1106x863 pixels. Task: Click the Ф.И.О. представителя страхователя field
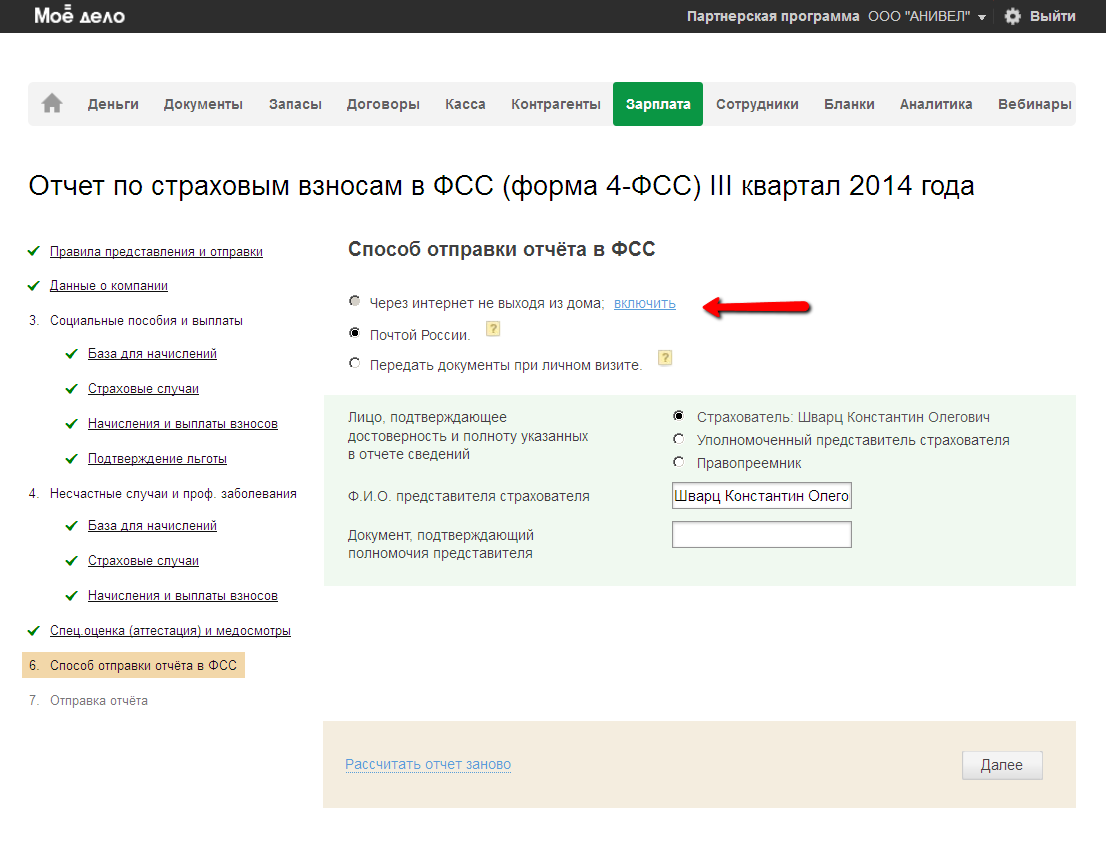coord(761,496)
